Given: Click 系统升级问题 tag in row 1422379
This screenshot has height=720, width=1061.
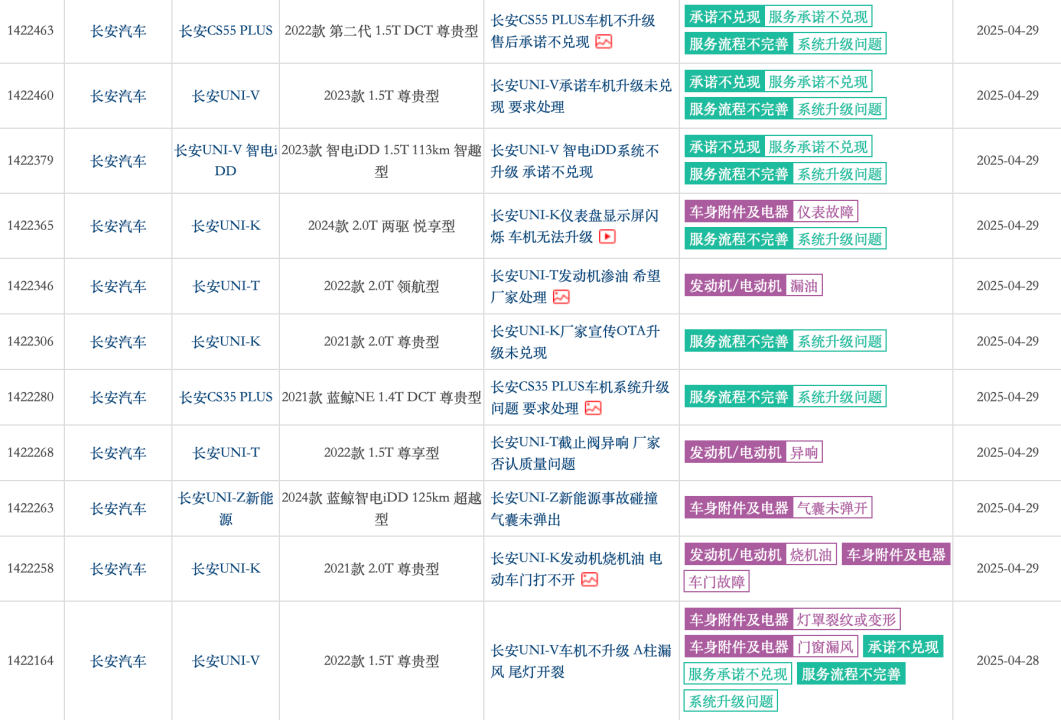Looking at the screenshot, I should [839, 174].
